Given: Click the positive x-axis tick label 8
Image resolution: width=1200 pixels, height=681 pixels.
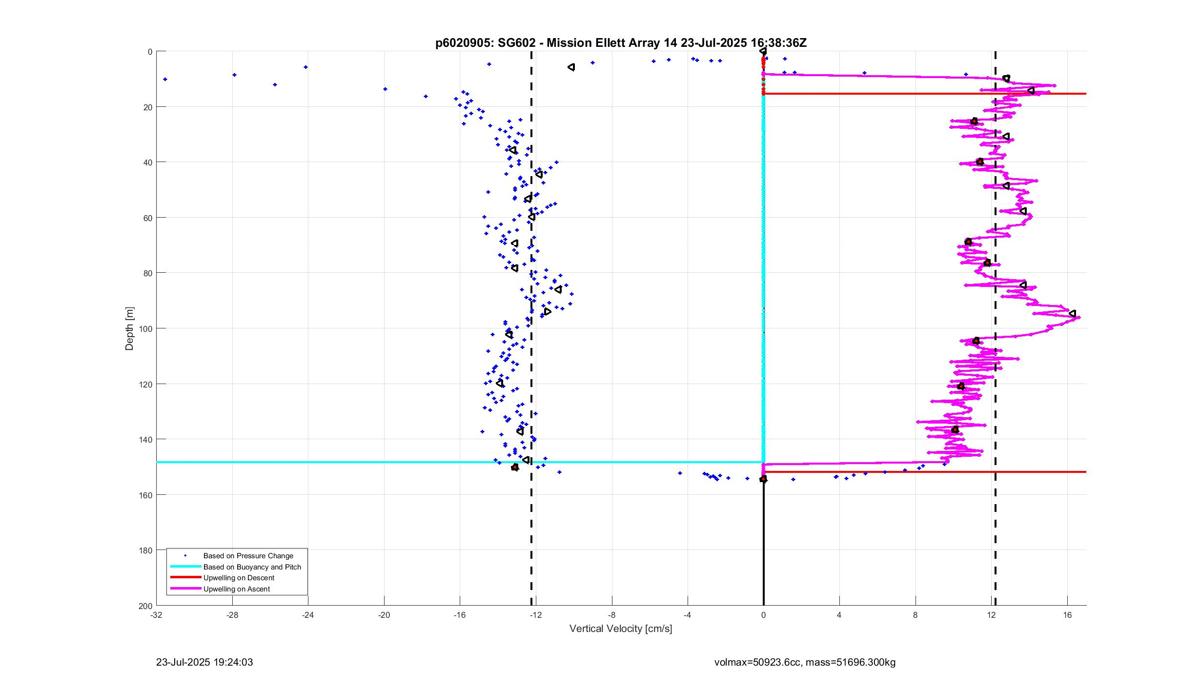Looking at the screenshot, I should tap(916, 615).
